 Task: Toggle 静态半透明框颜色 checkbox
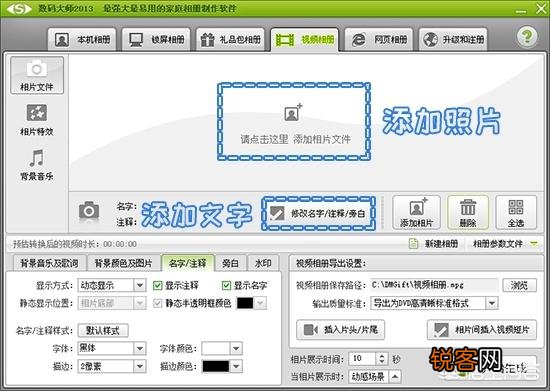(157, 303)
